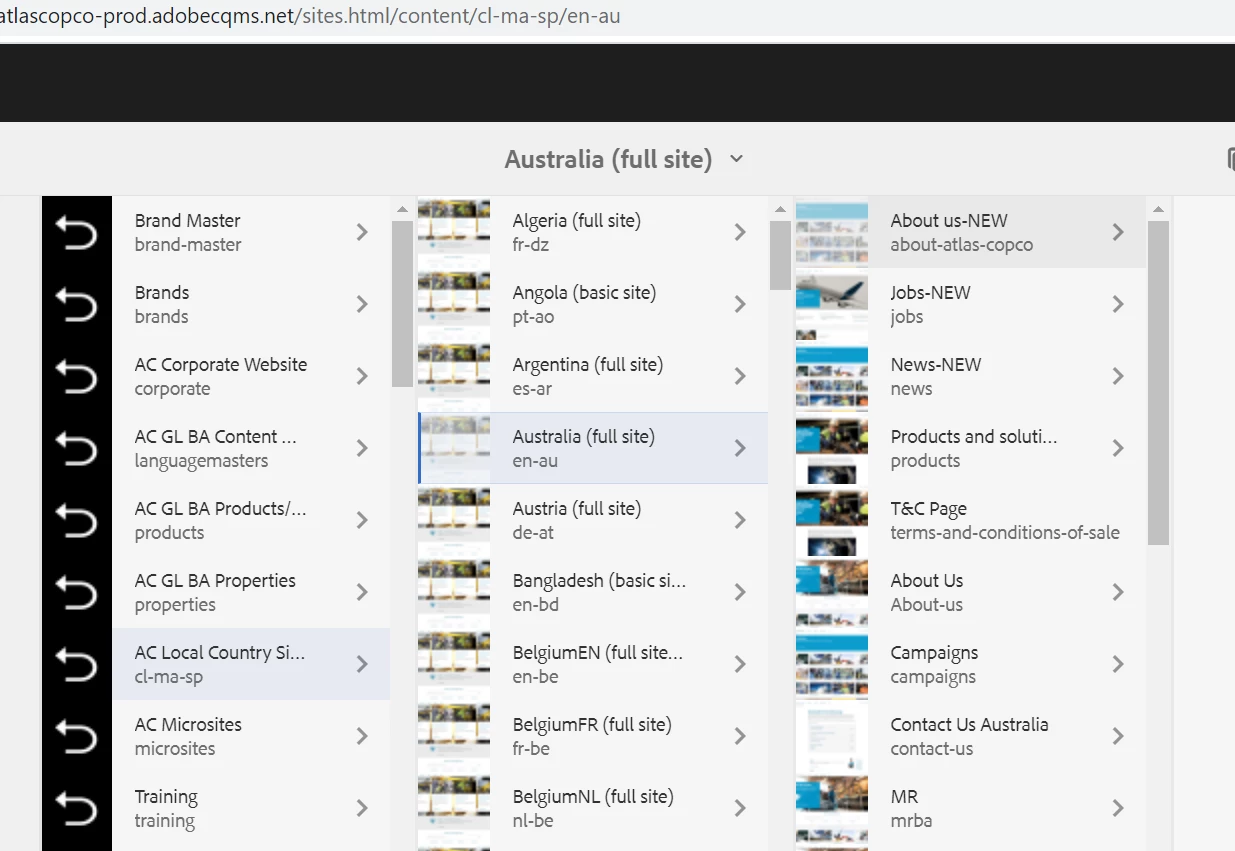The width and height of the screenshot is (1235, 851).
Task: Select the Bangladesh thumbnail
Action: pos(454,592)
